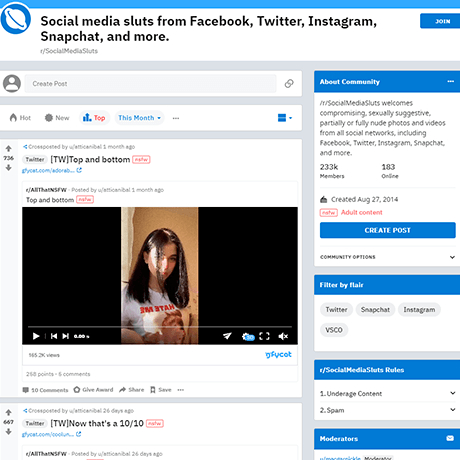Sort posts by New
Screen dimensions: 460x460
pyautogui.click(x=57, y=118)
